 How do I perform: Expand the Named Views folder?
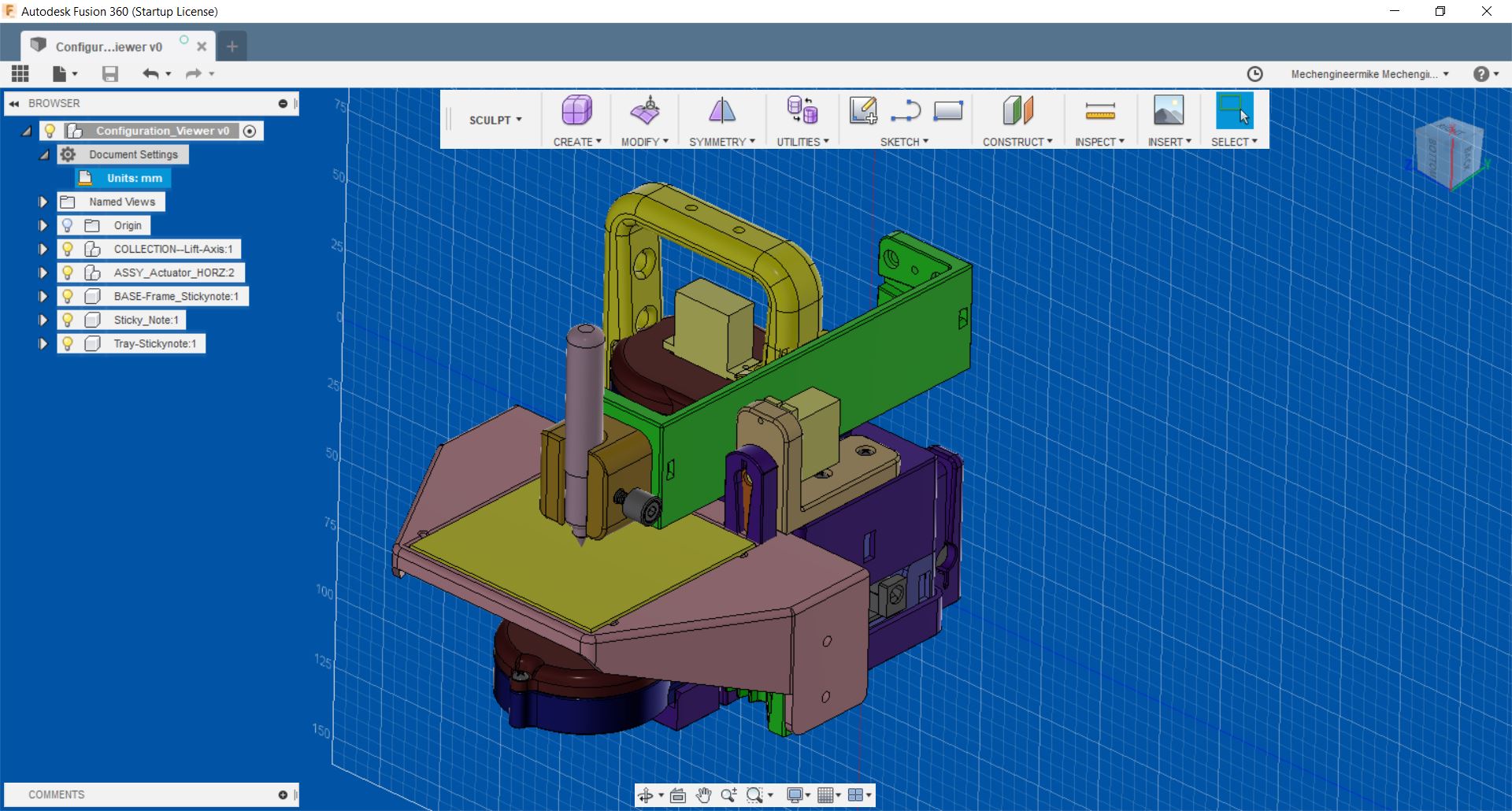click(43, 202)
